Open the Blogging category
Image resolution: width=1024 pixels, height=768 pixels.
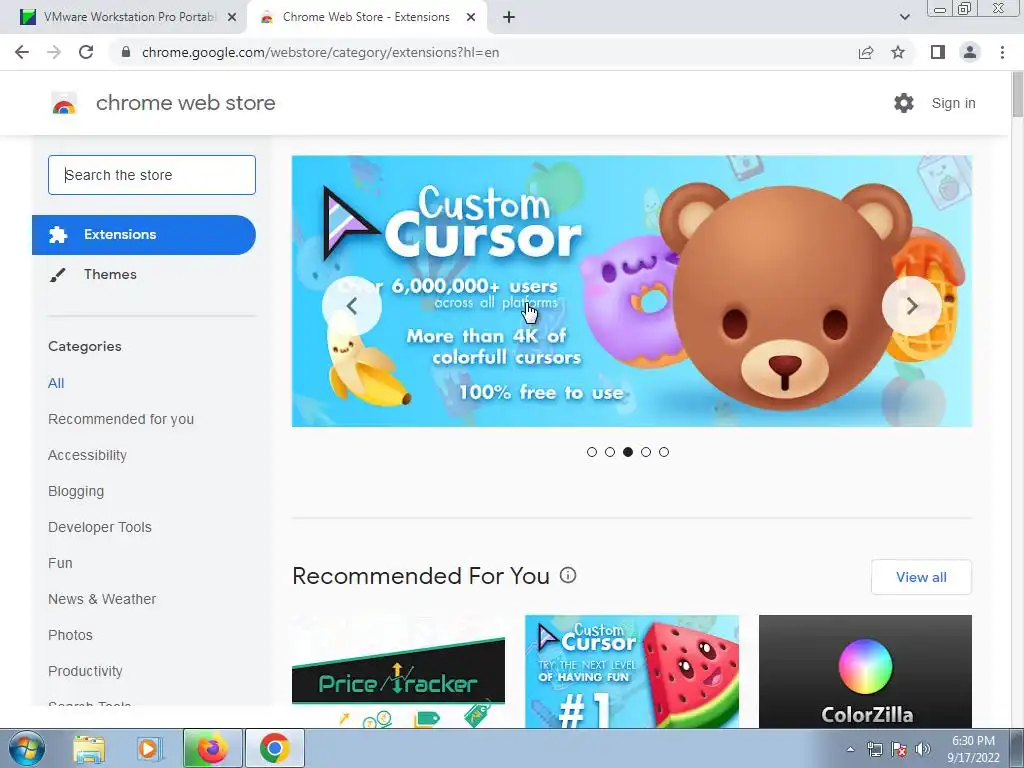pyautogui.click(x=76, y=491)
